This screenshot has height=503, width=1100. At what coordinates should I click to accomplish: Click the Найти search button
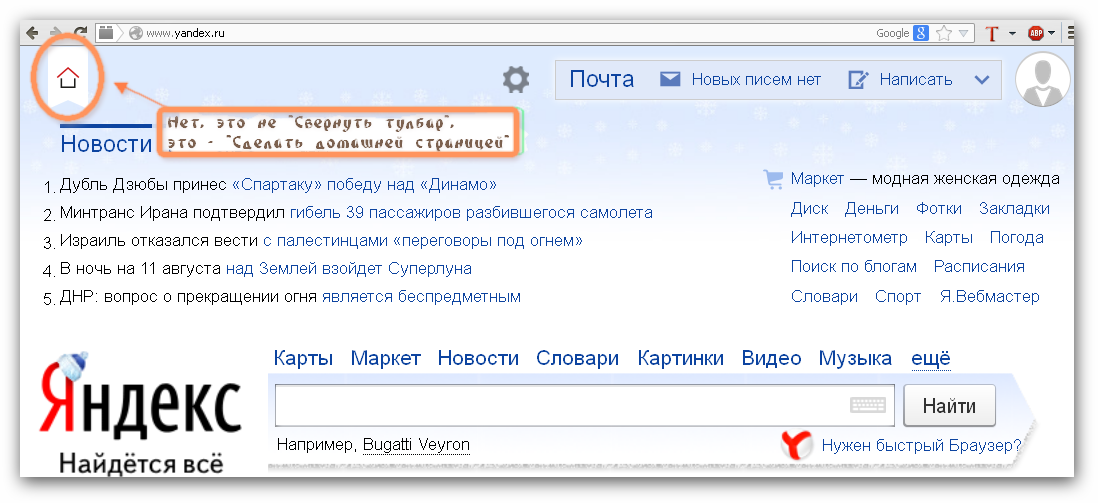[949, 405]
